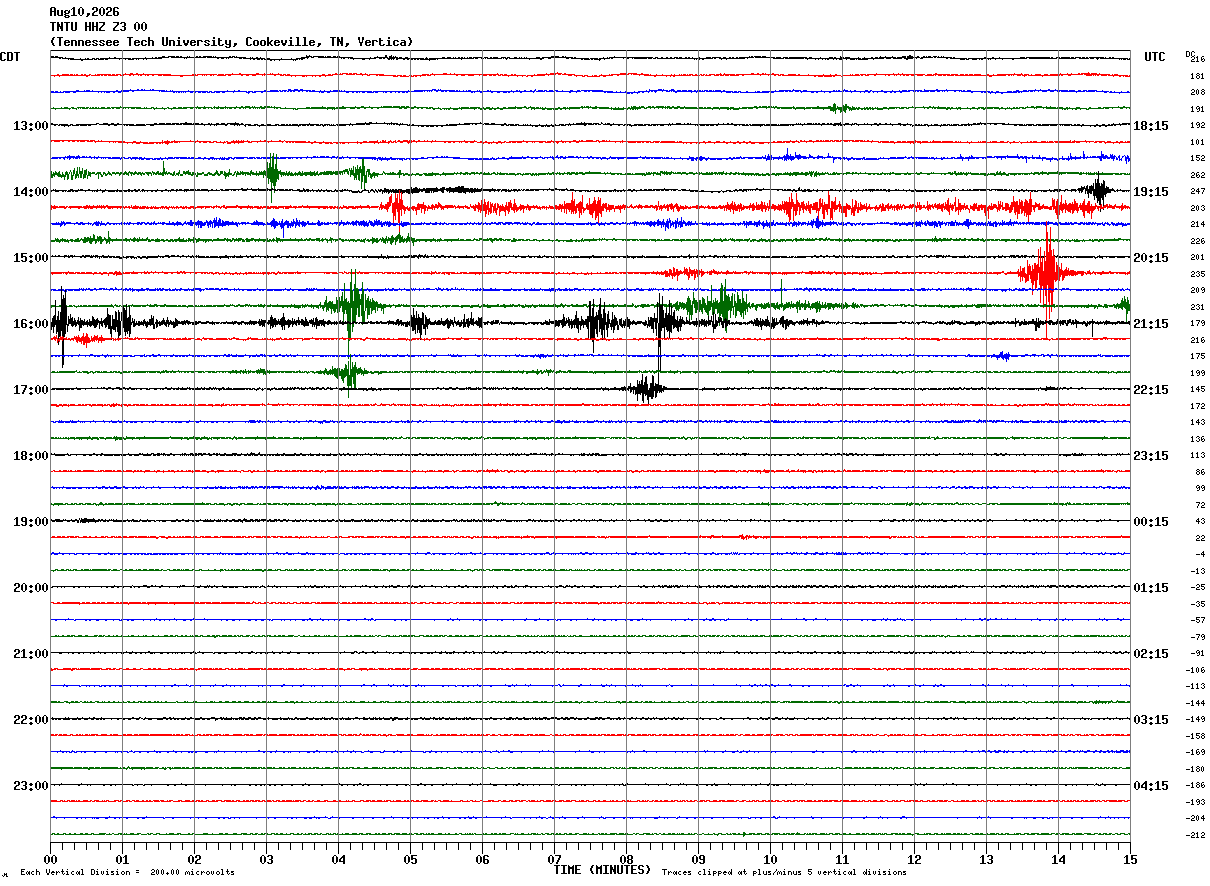Screen dimensions: 1210x886
Task: Click the black burst at the 14:00 trace's end
Action: (1097, 190)
